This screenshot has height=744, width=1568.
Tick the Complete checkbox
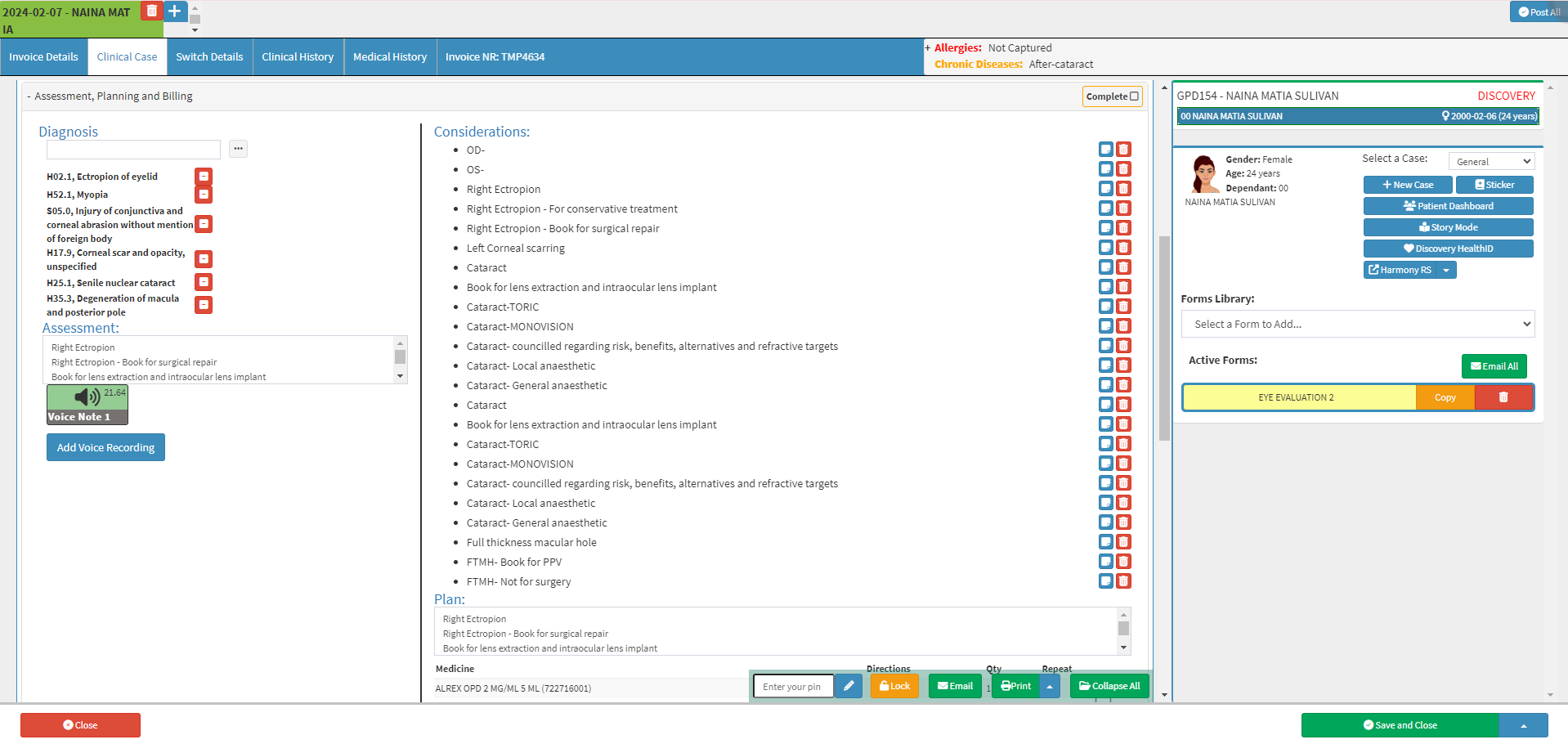[x=1134, y=96]
